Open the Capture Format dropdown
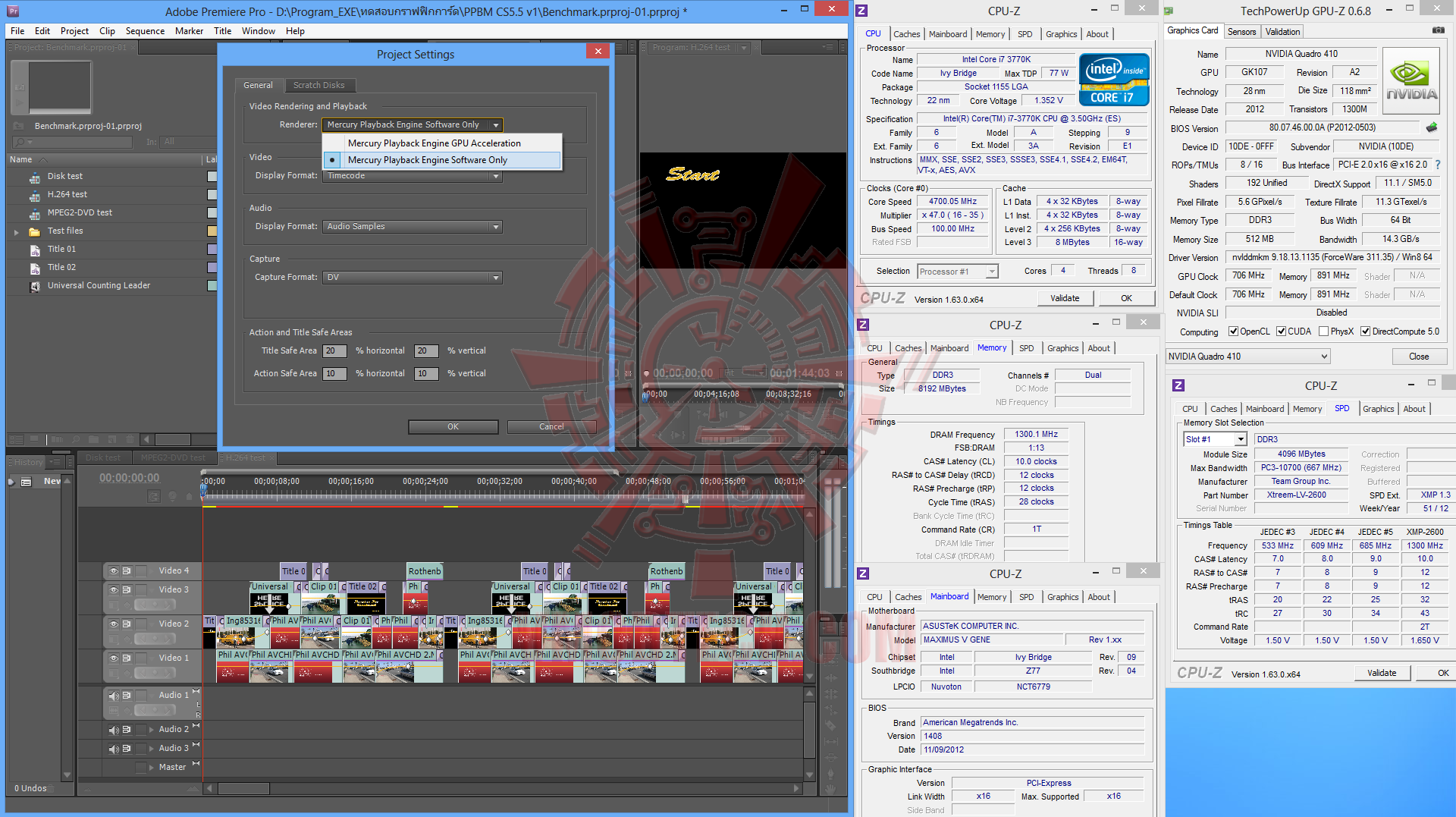Screen dimensions: 1456x817 click(x=413, y=278)
